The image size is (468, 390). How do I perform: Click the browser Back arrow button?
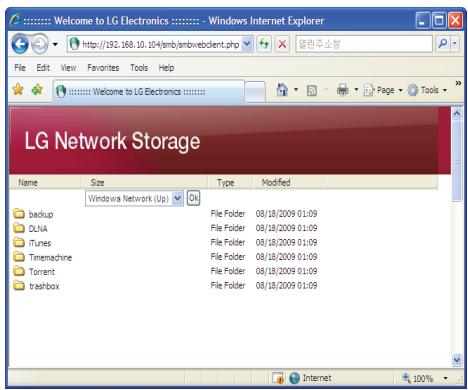(x=20, y=44)
